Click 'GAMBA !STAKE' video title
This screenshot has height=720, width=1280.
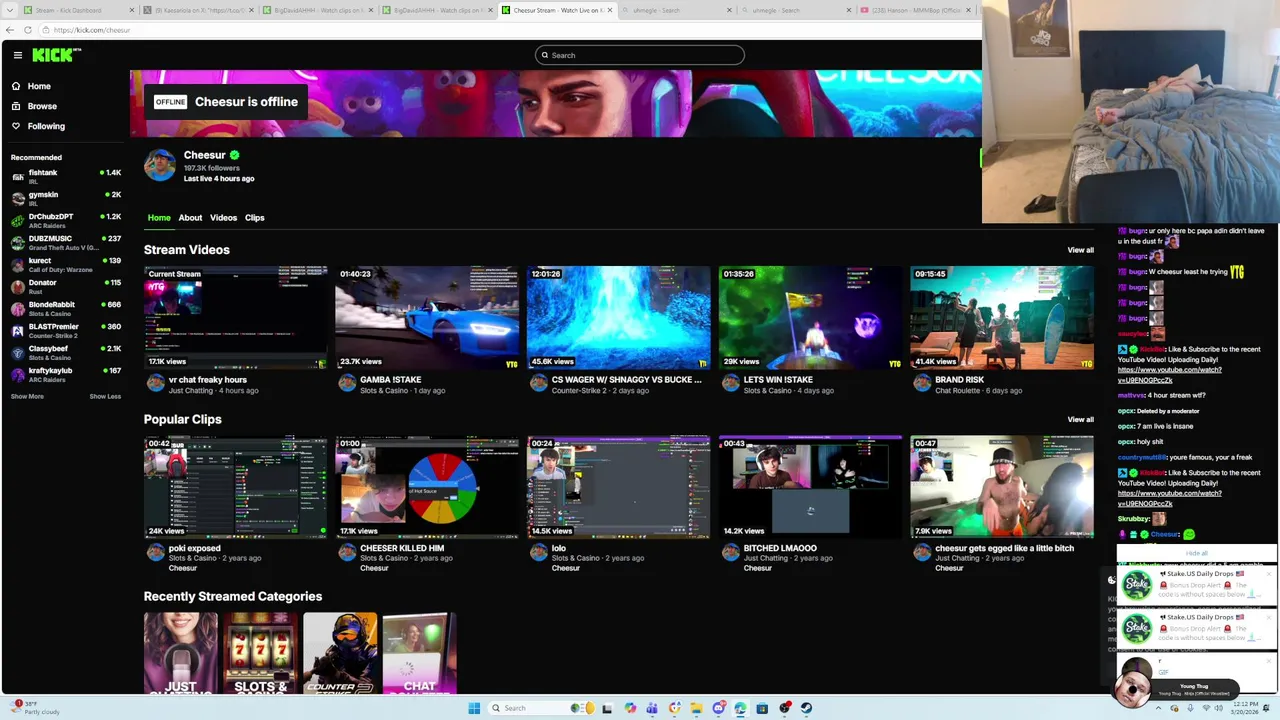point(391,380)
